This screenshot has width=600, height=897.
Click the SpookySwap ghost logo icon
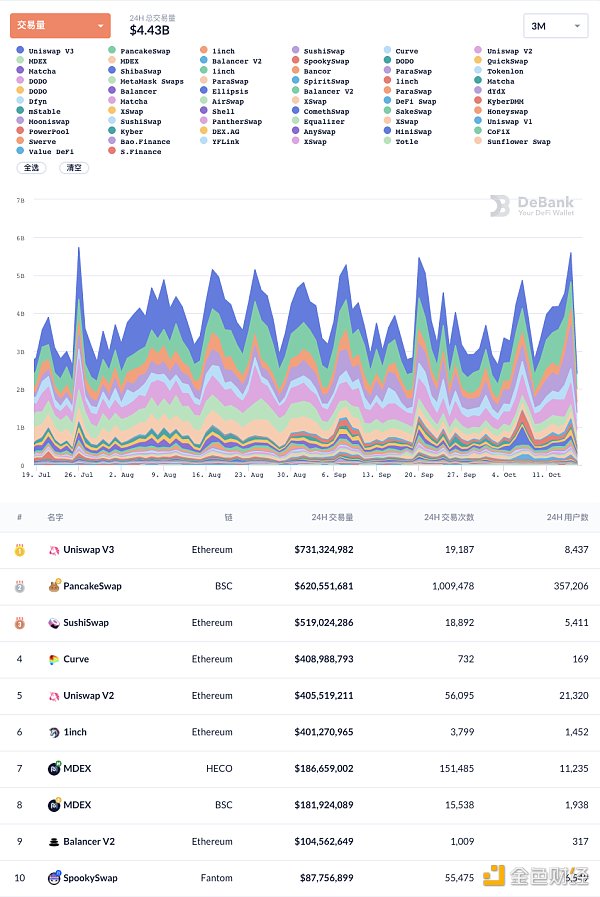coord(54,878)
